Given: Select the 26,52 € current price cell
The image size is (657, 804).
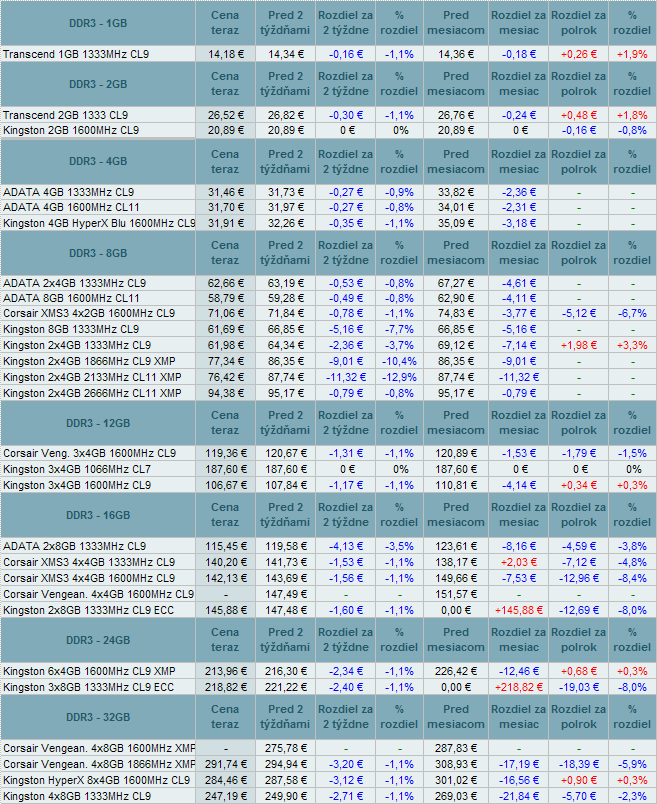Looking at the screenshot, I should [x=226, y=115].
